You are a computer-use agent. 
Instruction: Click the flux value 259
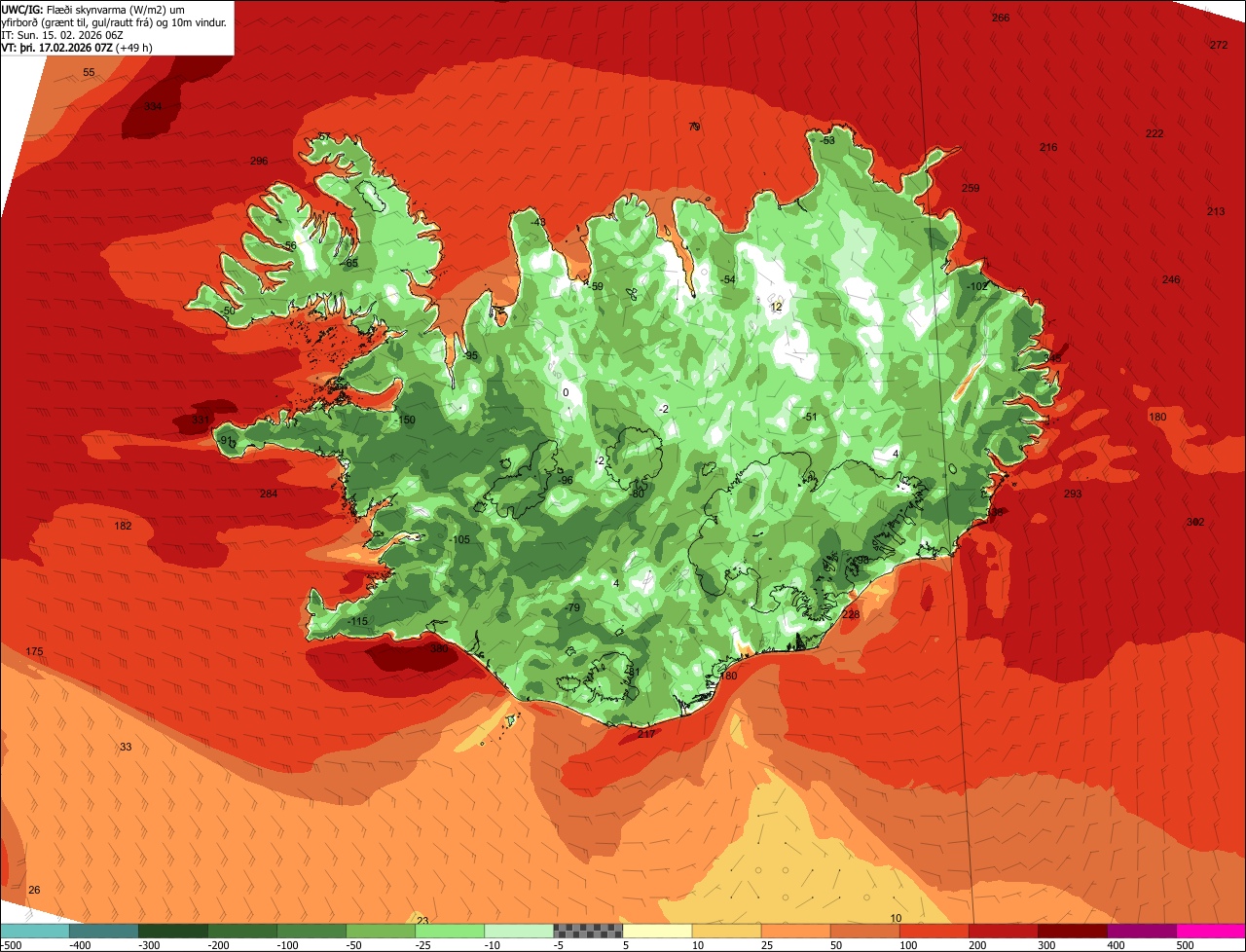tap(971, 188)
